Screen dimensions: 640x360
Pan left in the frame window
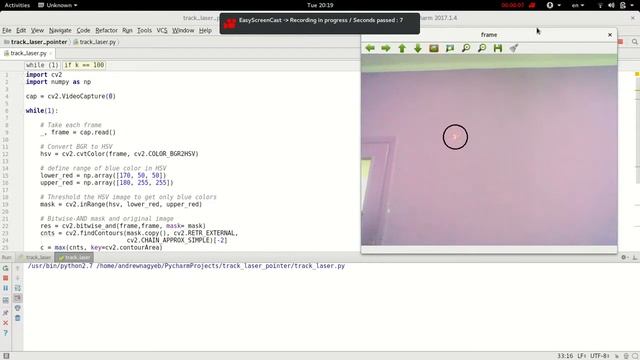pyautogui.click(x=370, y=48)
